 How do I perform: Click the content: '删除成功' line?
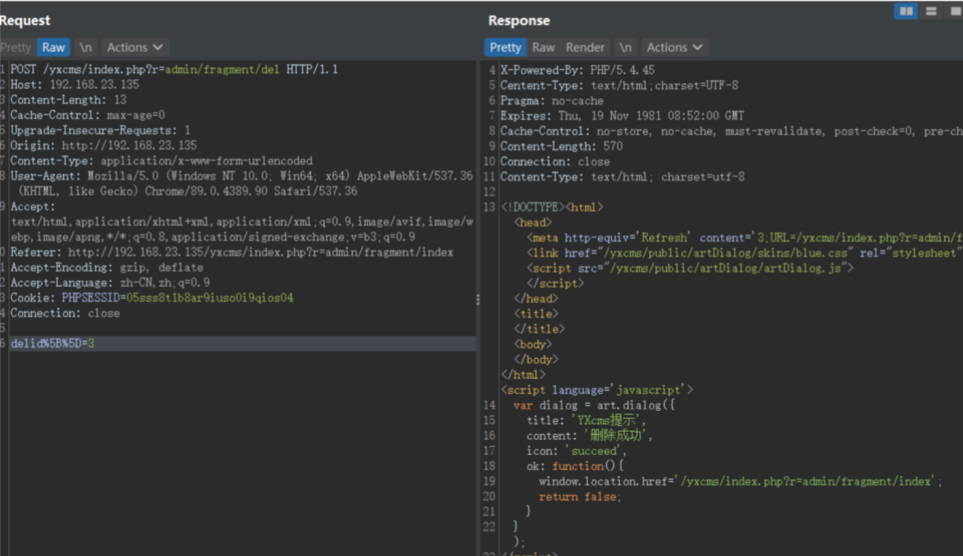pos(589,436)
